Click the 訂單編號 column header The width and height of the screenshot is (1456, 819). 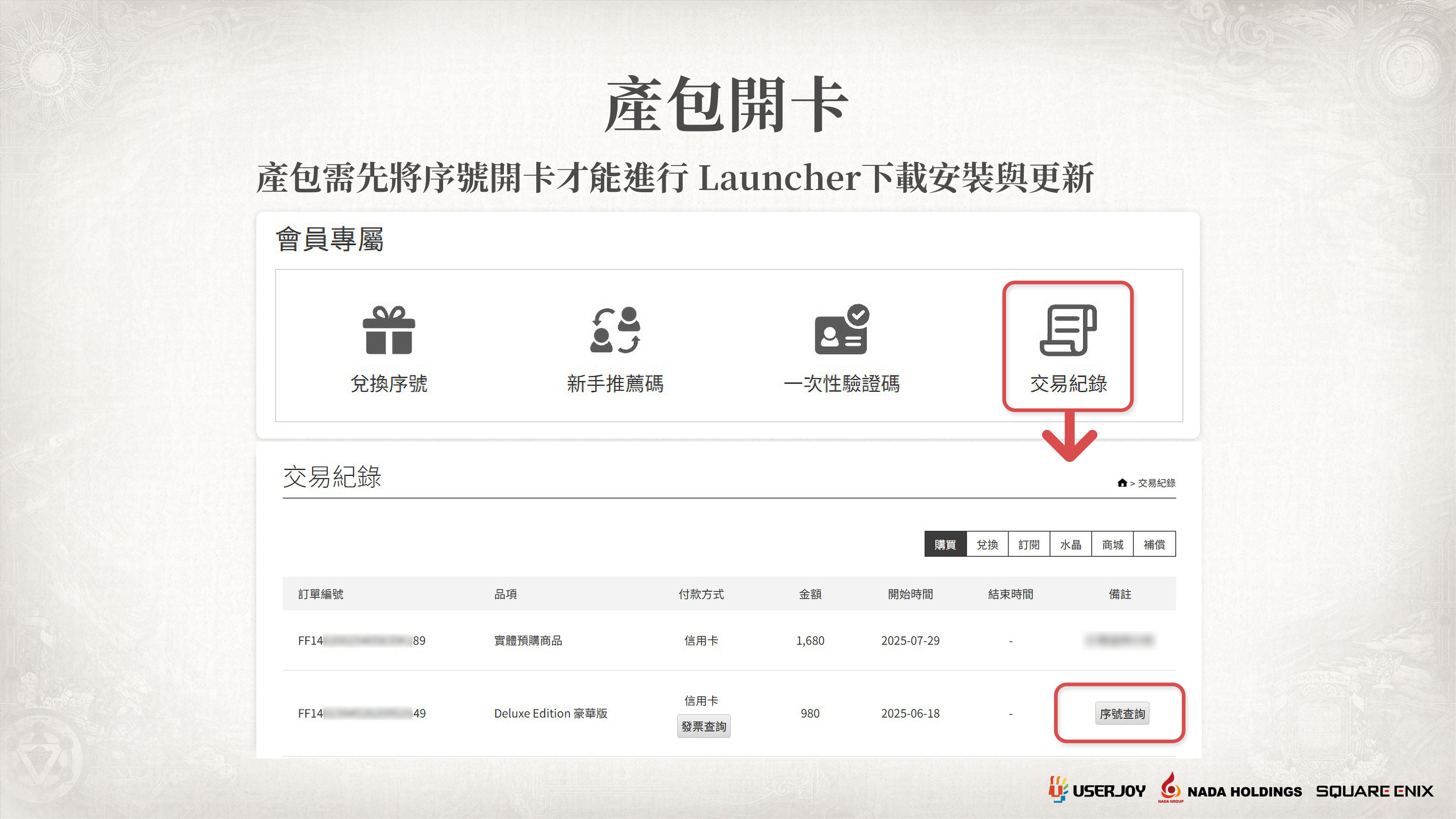pyautogui.click(x=320, y=594)
